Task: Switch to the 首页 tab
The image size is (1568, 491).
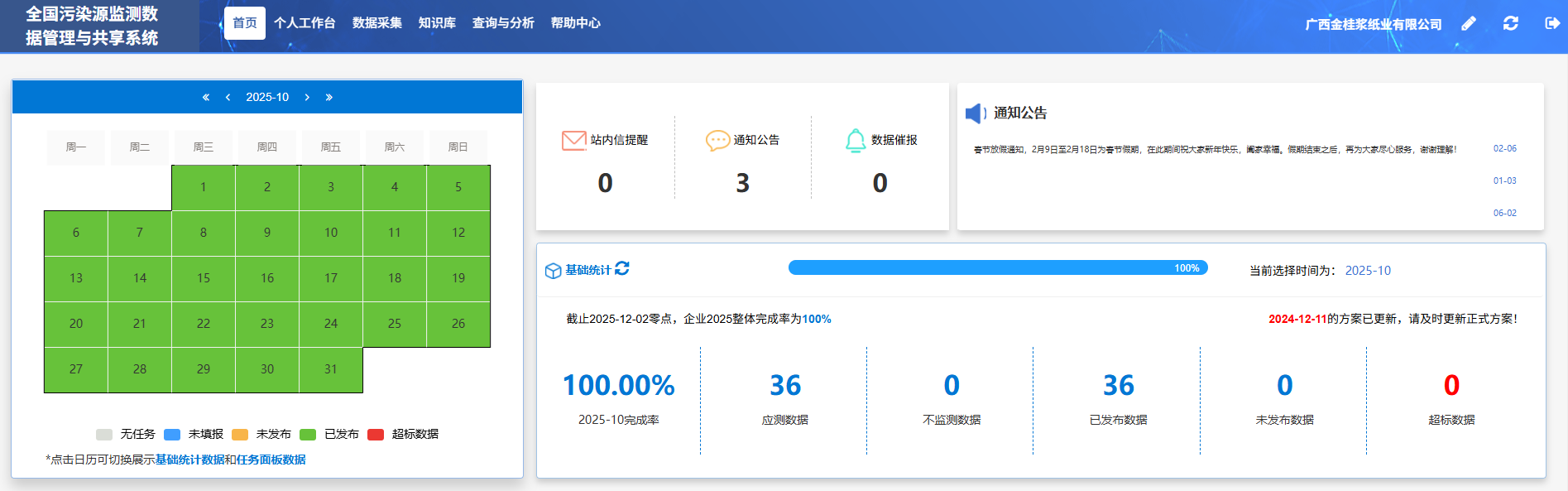Action: coord(244,23)
